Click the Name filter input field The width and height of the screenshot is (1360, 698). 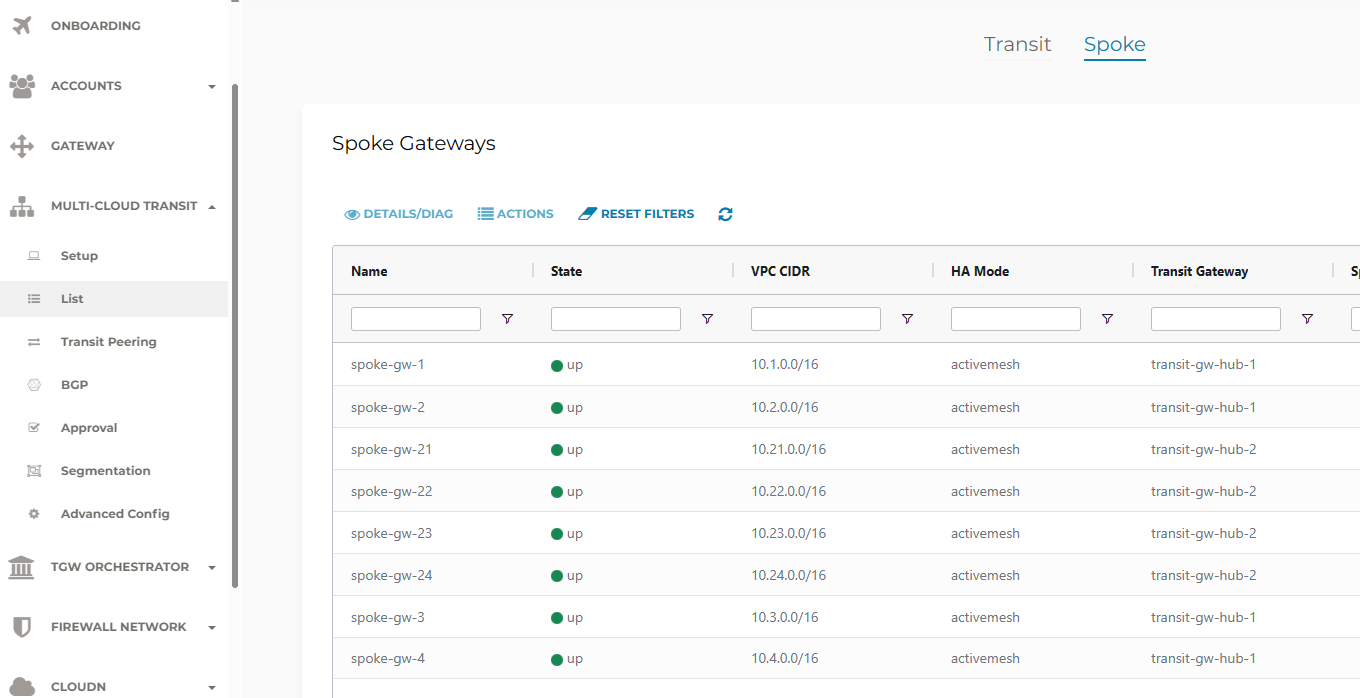click(416, 319)
